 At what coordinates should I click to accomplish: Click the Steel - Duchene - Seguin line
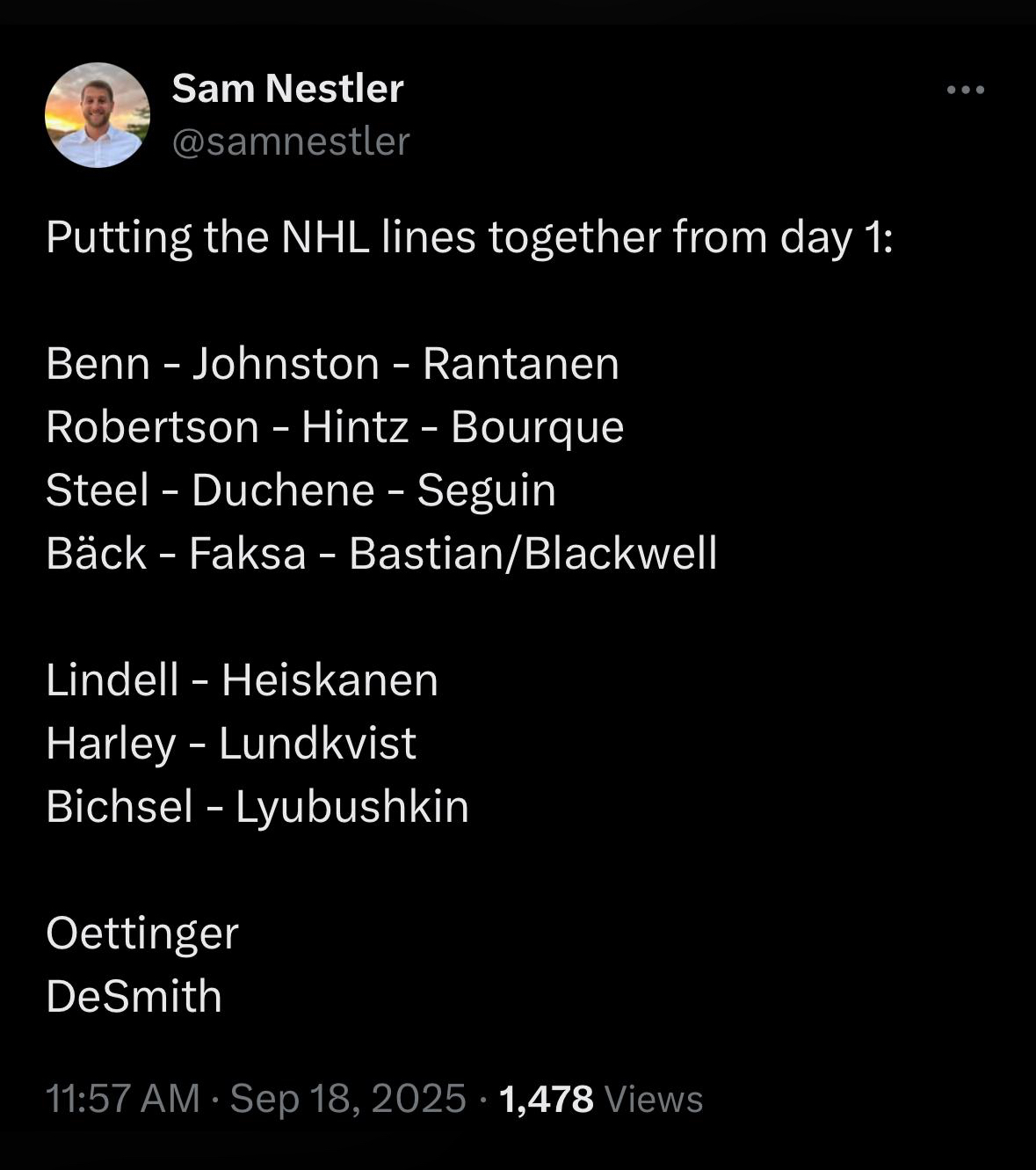[x=301, y=491]
